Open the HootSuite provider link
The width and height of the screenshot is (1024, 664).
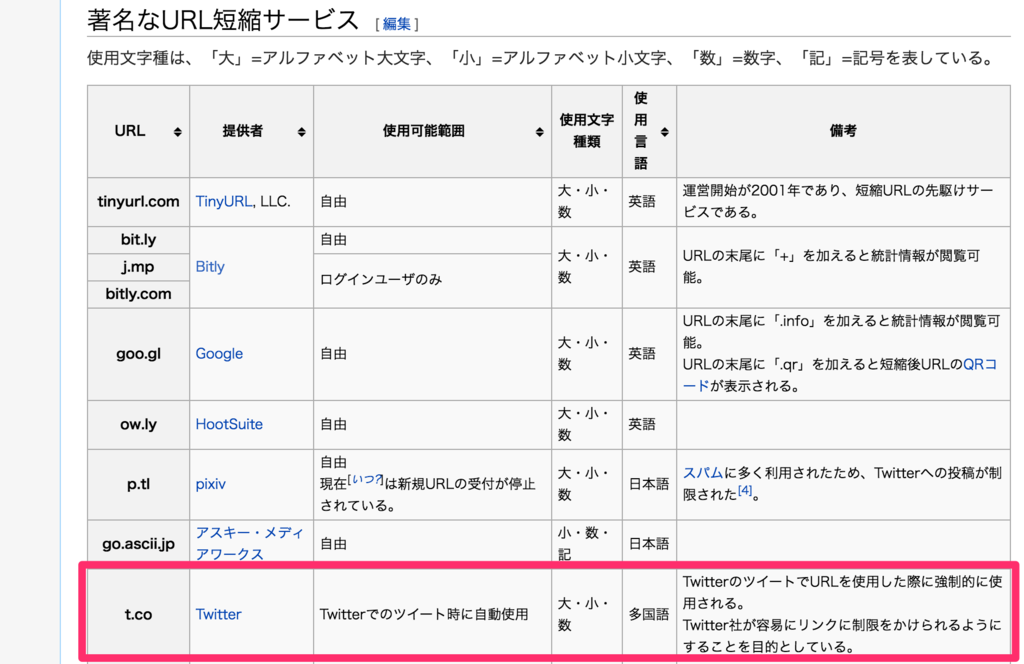(x=229, y=424)
